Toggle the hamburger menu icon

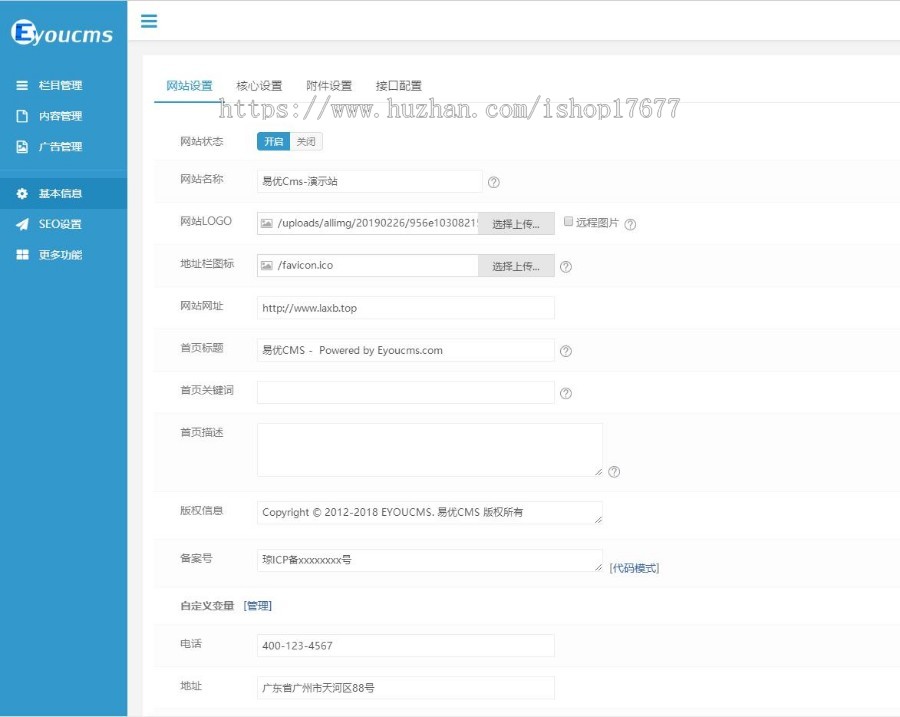point(149,21)
